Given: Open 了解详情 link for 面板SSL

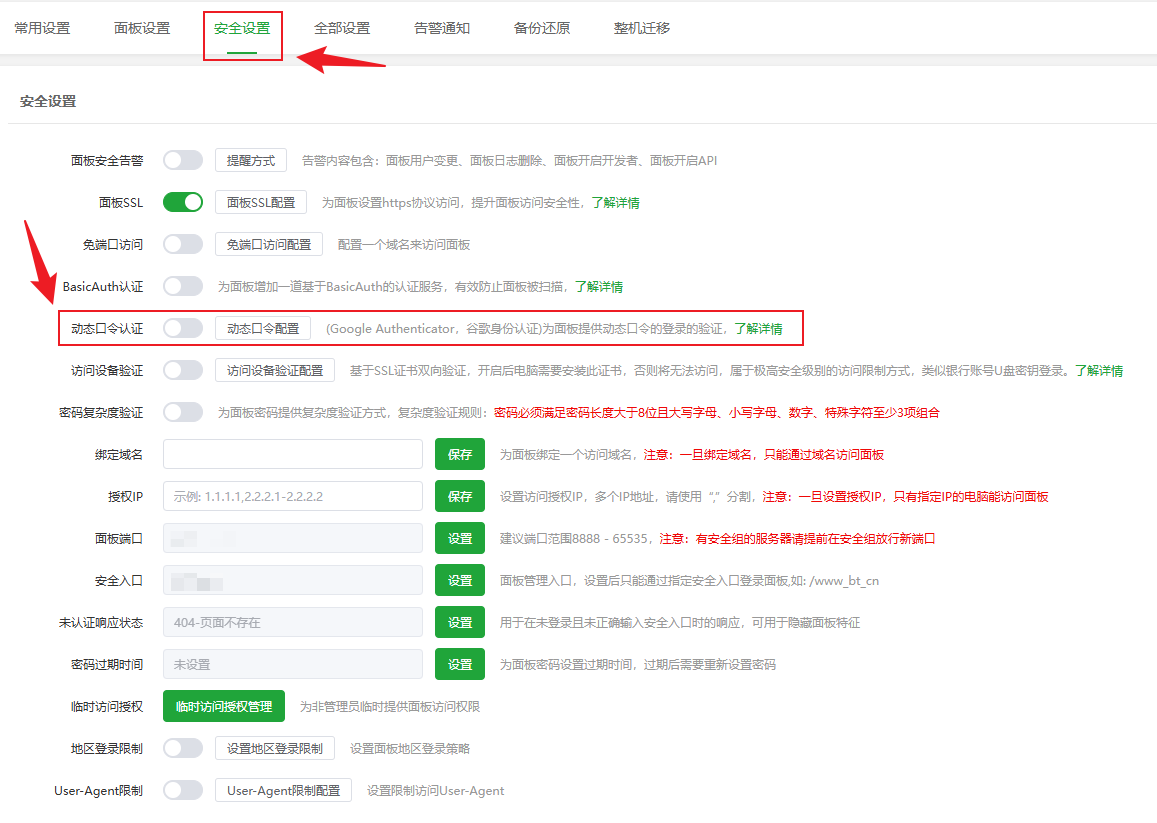Looking at the screenshot, I should [615, 202].
